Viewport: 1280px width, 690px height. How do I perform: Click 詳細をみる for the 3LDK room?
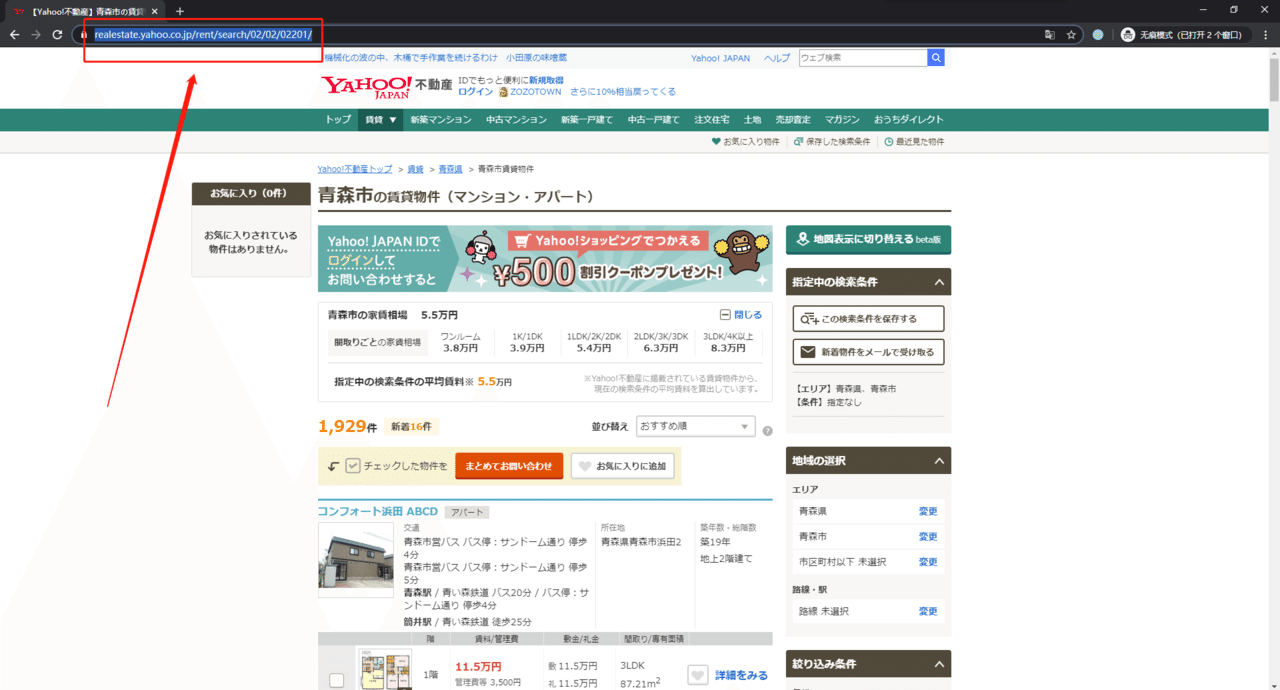(741, 676)
